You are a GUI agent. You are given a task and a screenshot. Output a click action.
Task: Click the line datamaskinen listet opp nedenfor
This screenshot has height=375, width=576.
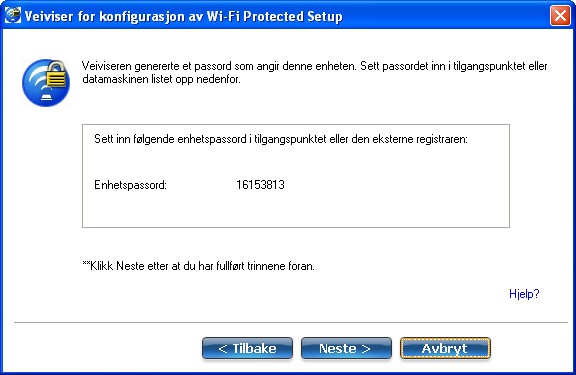161,79
